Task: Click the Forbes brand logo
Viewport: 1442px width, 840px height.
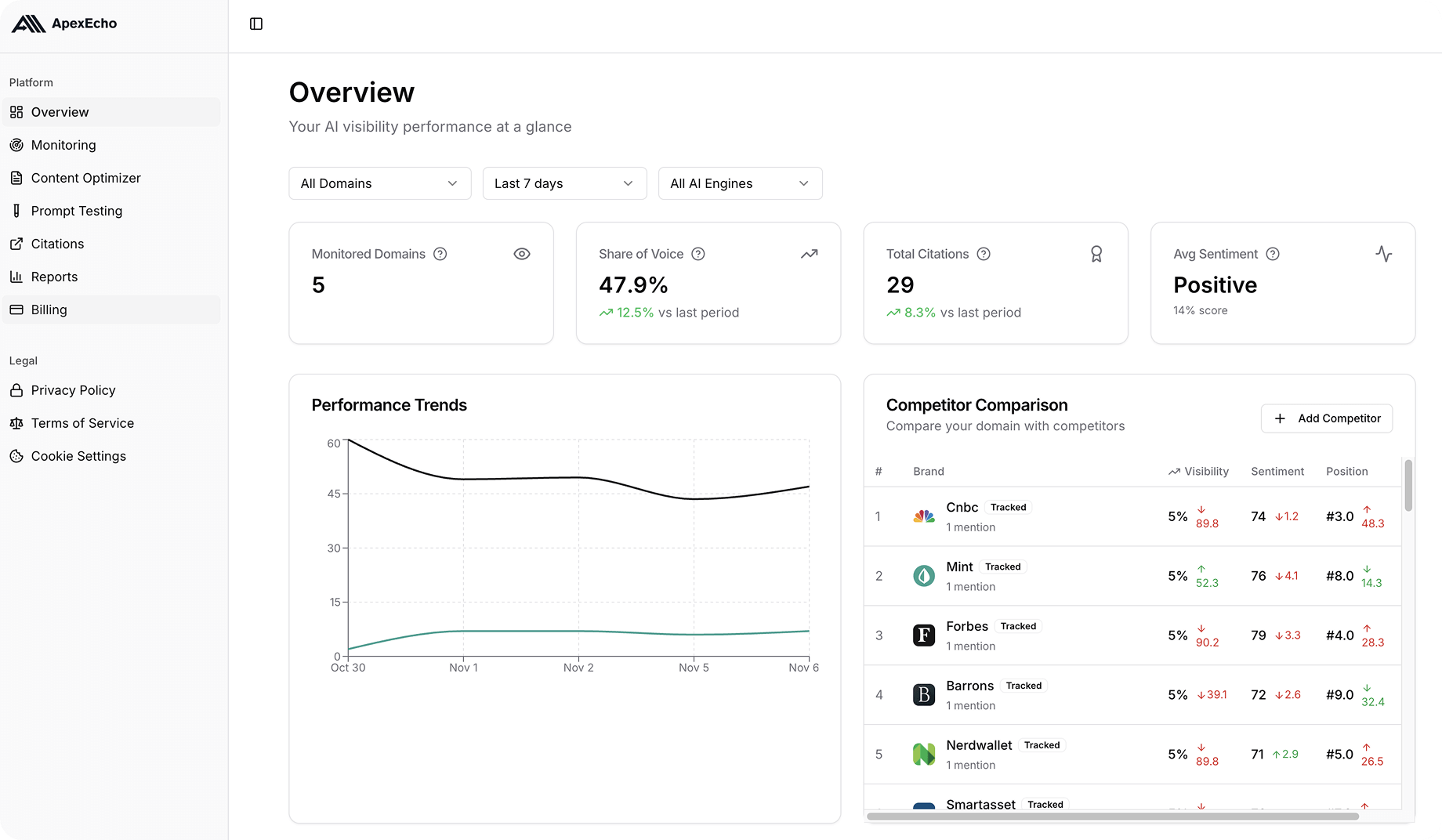Action: (924, 635)
